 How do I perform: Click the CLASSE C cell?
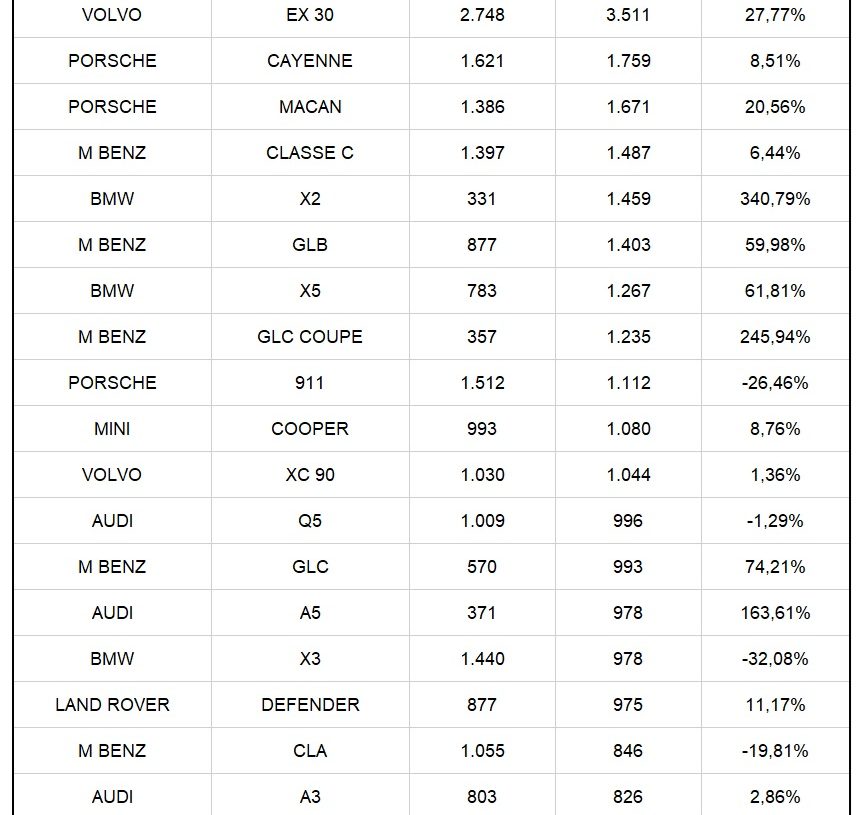(310, 153)
